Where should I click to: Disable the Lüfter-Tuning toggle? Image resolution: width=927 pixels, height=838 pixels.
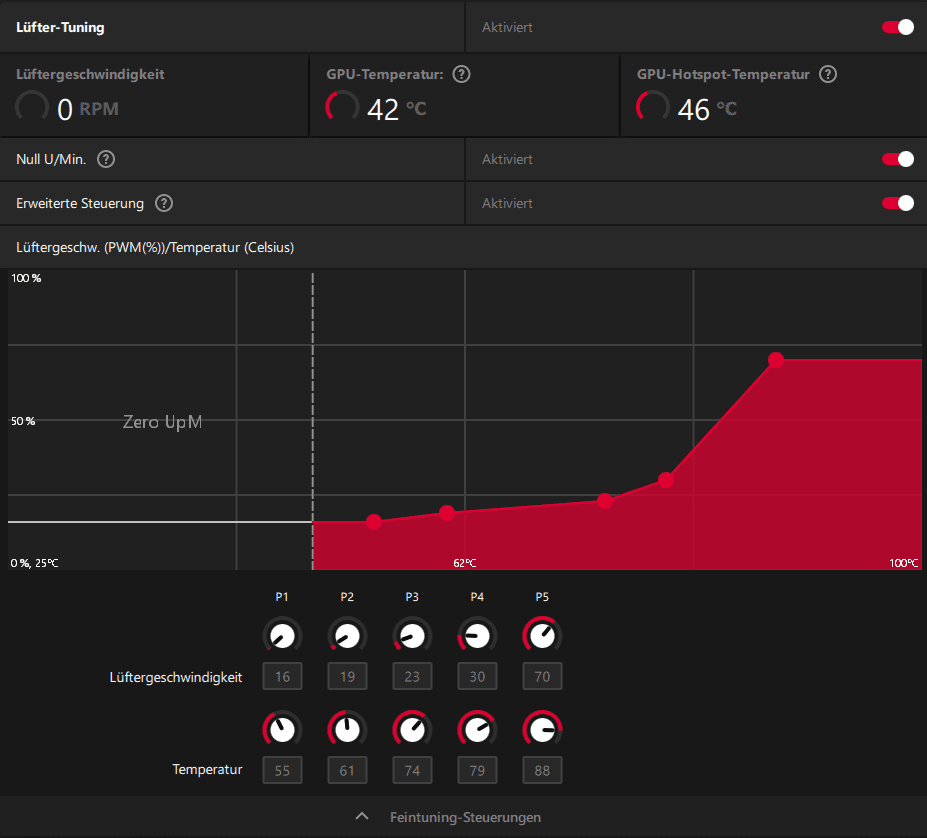click(897, 27)
